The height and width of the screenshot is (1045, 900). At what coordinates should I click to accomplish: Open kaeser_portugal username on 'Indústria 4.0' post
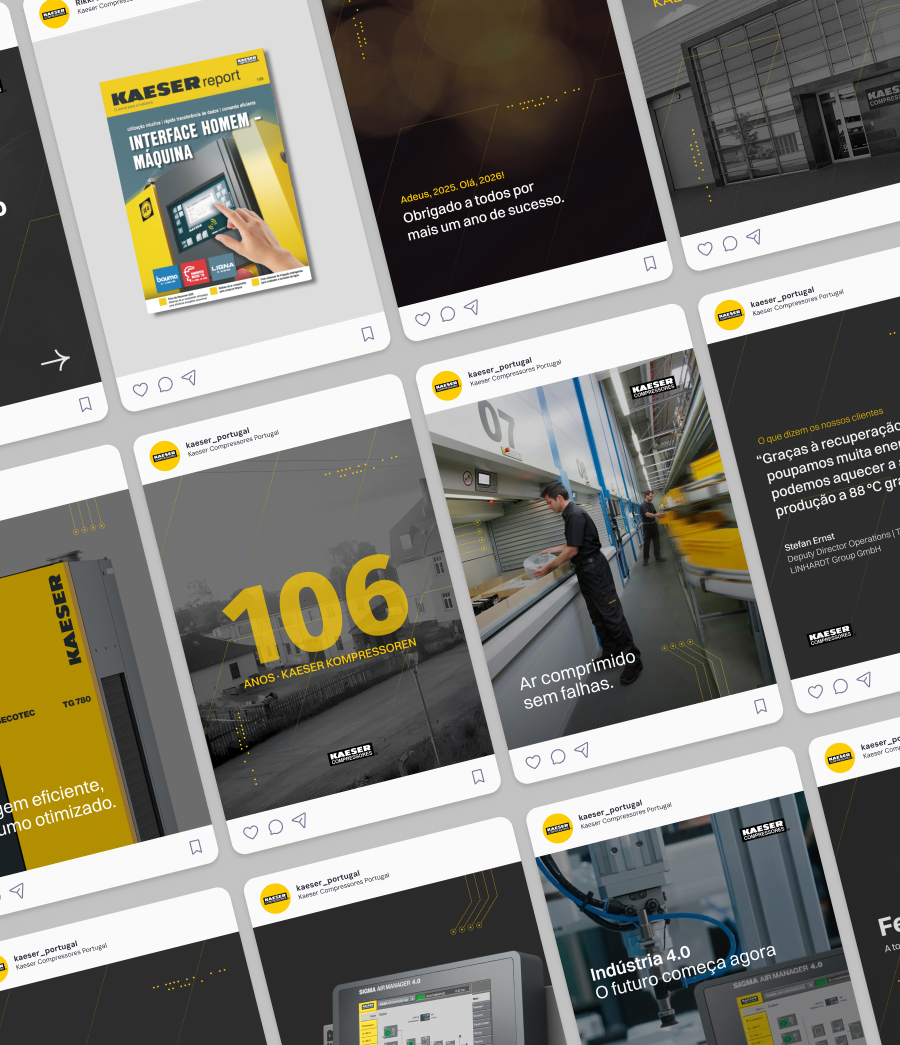610,810
